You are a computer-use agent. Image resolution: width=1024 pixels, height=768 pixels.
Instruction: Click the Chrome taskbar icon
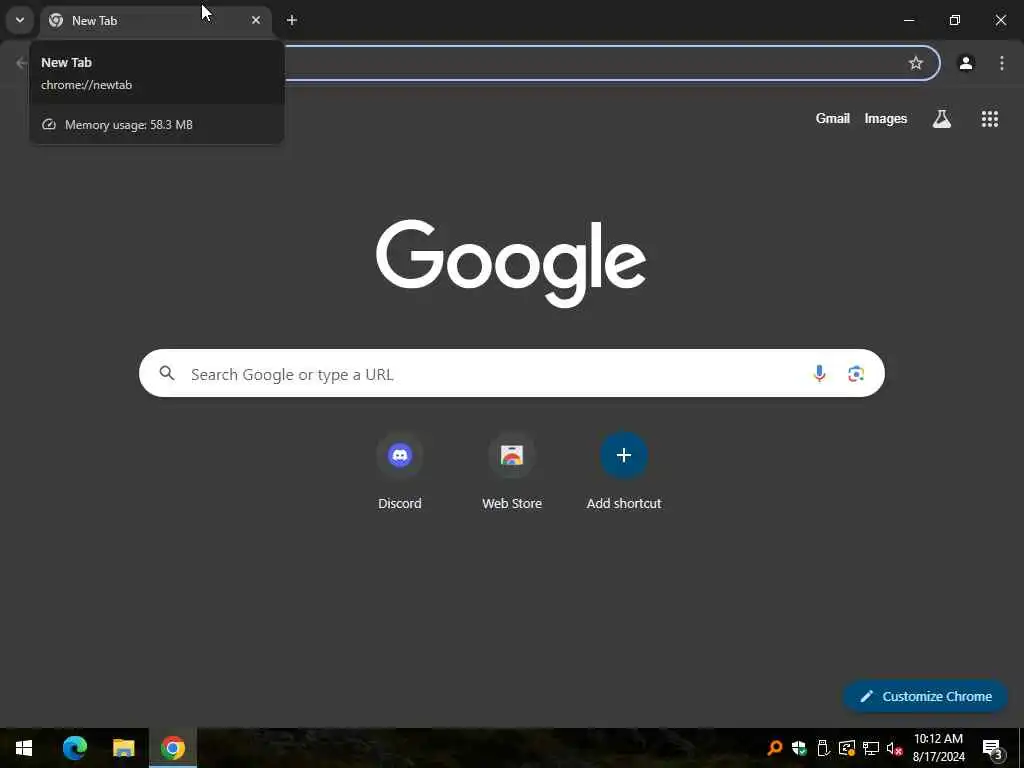(173, 748)
